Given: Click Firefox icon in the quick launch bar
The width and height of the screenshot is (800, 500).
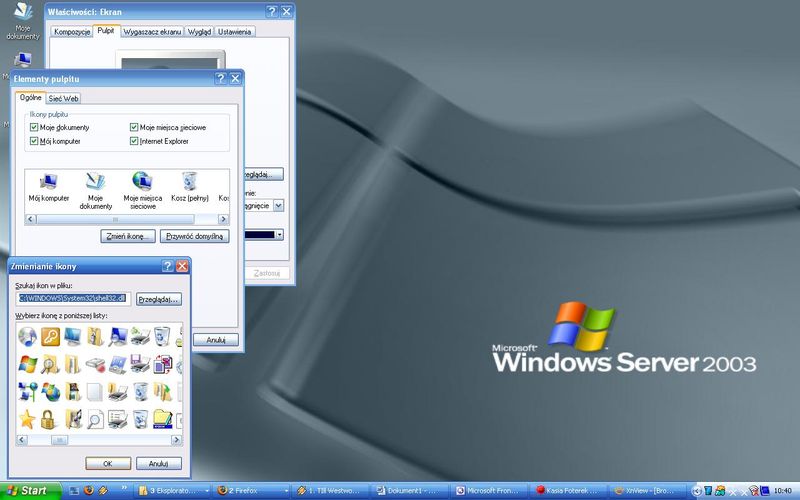Looking at the screenshot, I should coord(88,490).
